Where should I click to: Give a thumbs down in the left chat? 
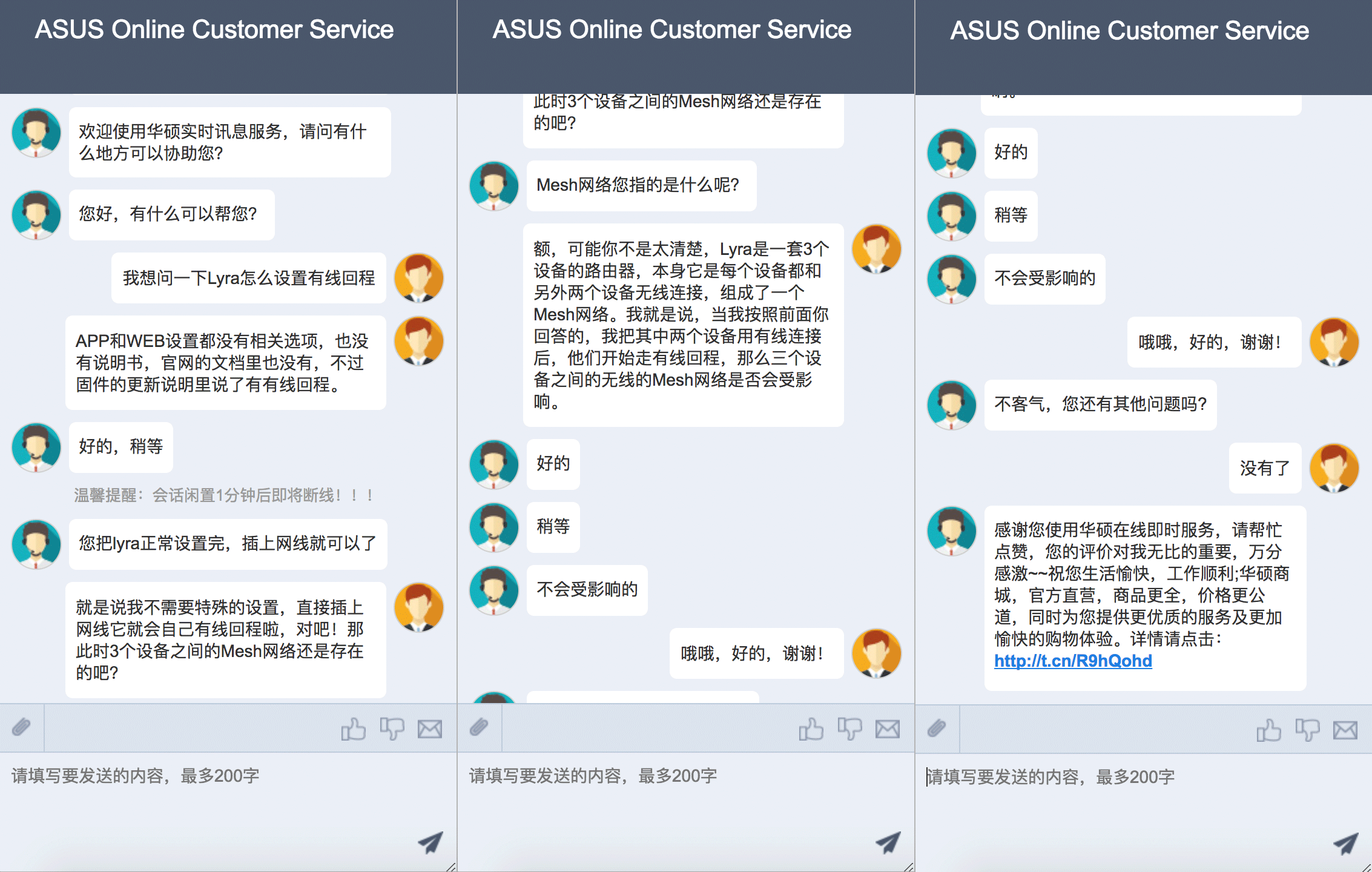click(x=392, y=728)
